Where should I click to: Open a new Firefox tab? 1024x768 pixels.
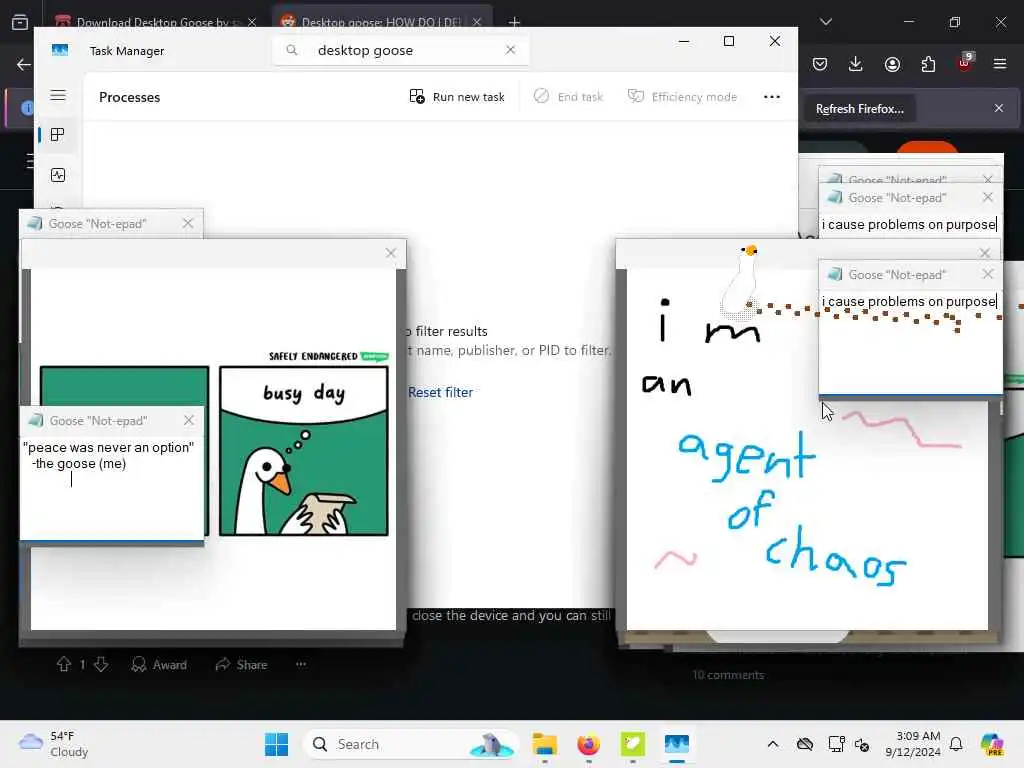coord(514,22)
